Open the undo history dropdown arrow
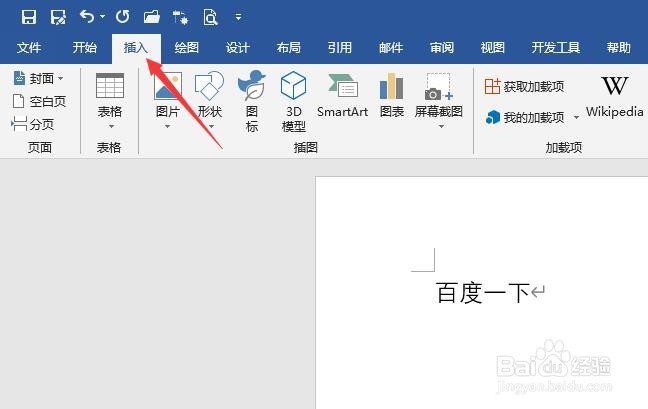The width and height of the screenshot is (648, 409). pos(102,17)
